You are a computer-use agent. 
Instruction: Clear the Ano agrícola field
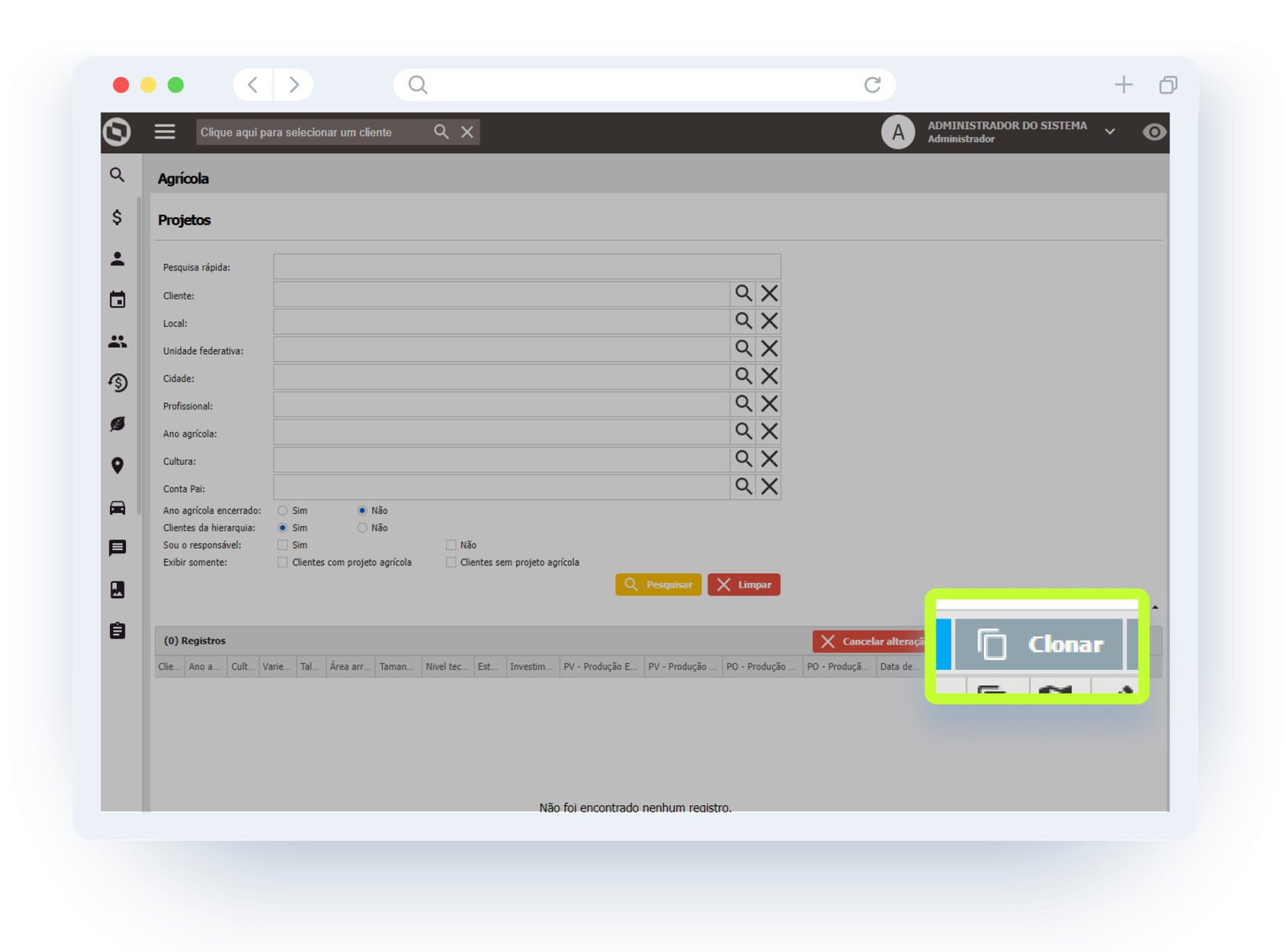coord(770,431)
